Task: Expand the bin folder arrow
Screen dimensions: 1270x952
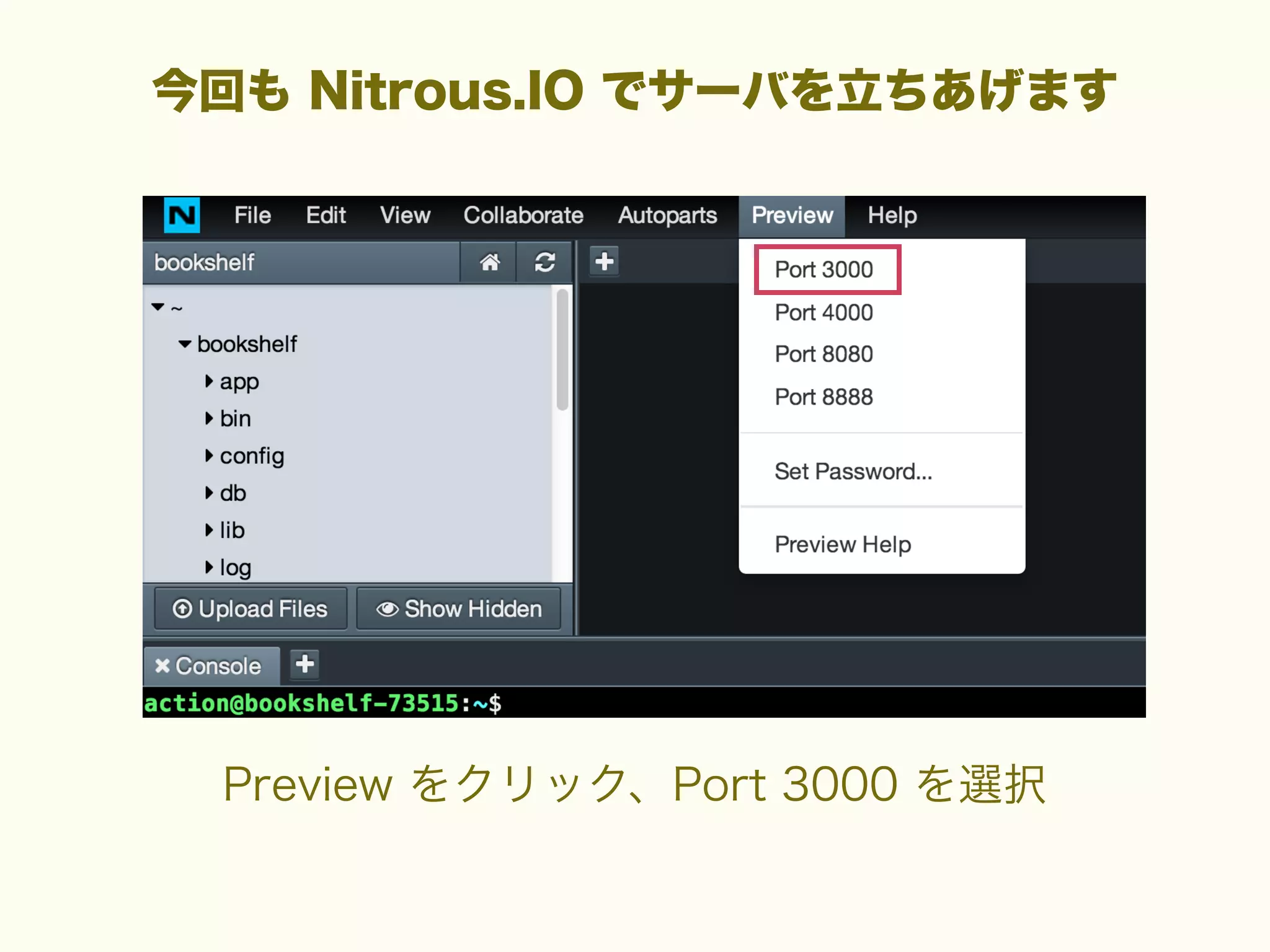Action: pyautogui.click(x=209, y=418)
